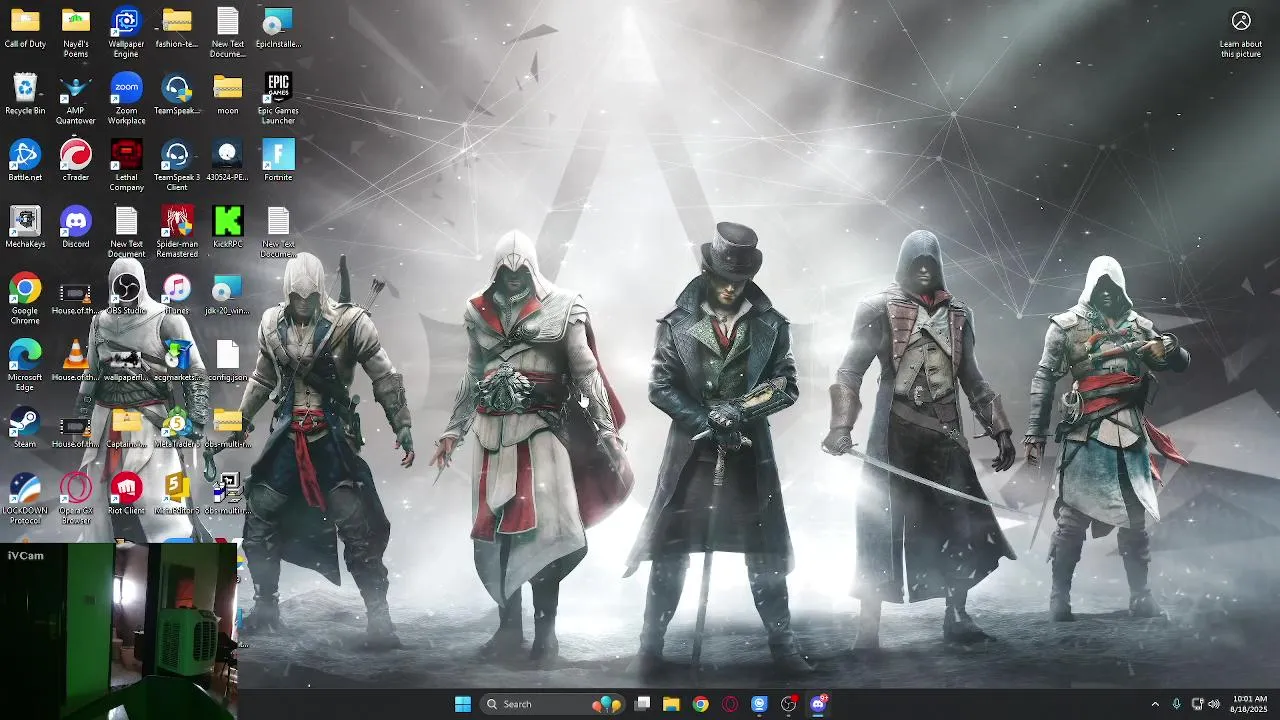Open KickRPC desktop icon

228,229
